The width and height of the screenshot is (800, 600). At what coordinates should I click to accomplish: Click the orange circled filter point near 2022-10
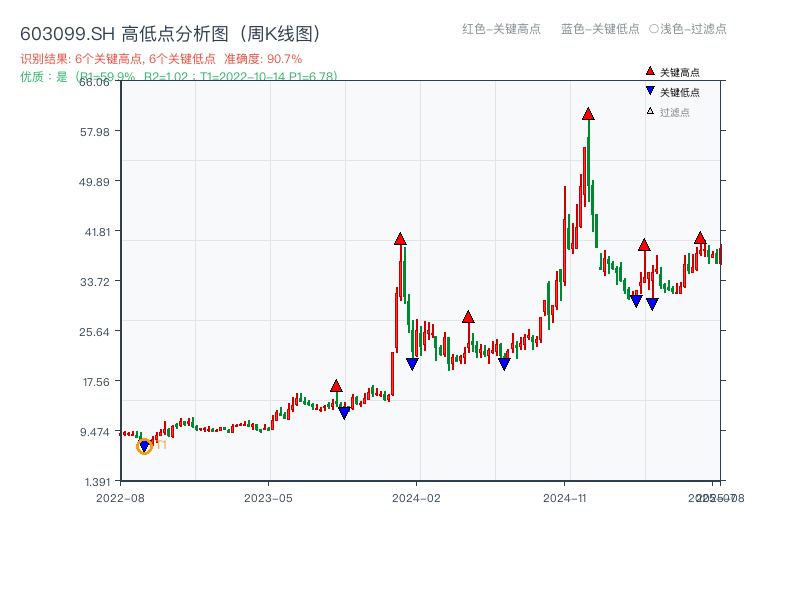143,448
